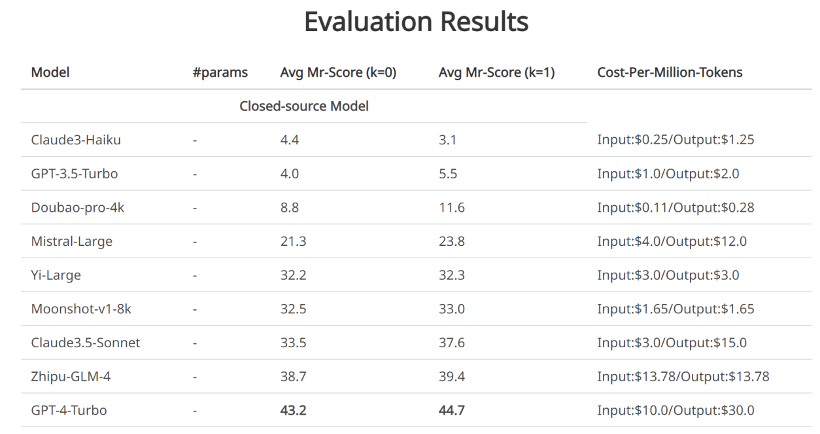The image size is (820, 434).
Task: Click the GPT-3.5-Turbo model name
Action: [x=74, y=174]
